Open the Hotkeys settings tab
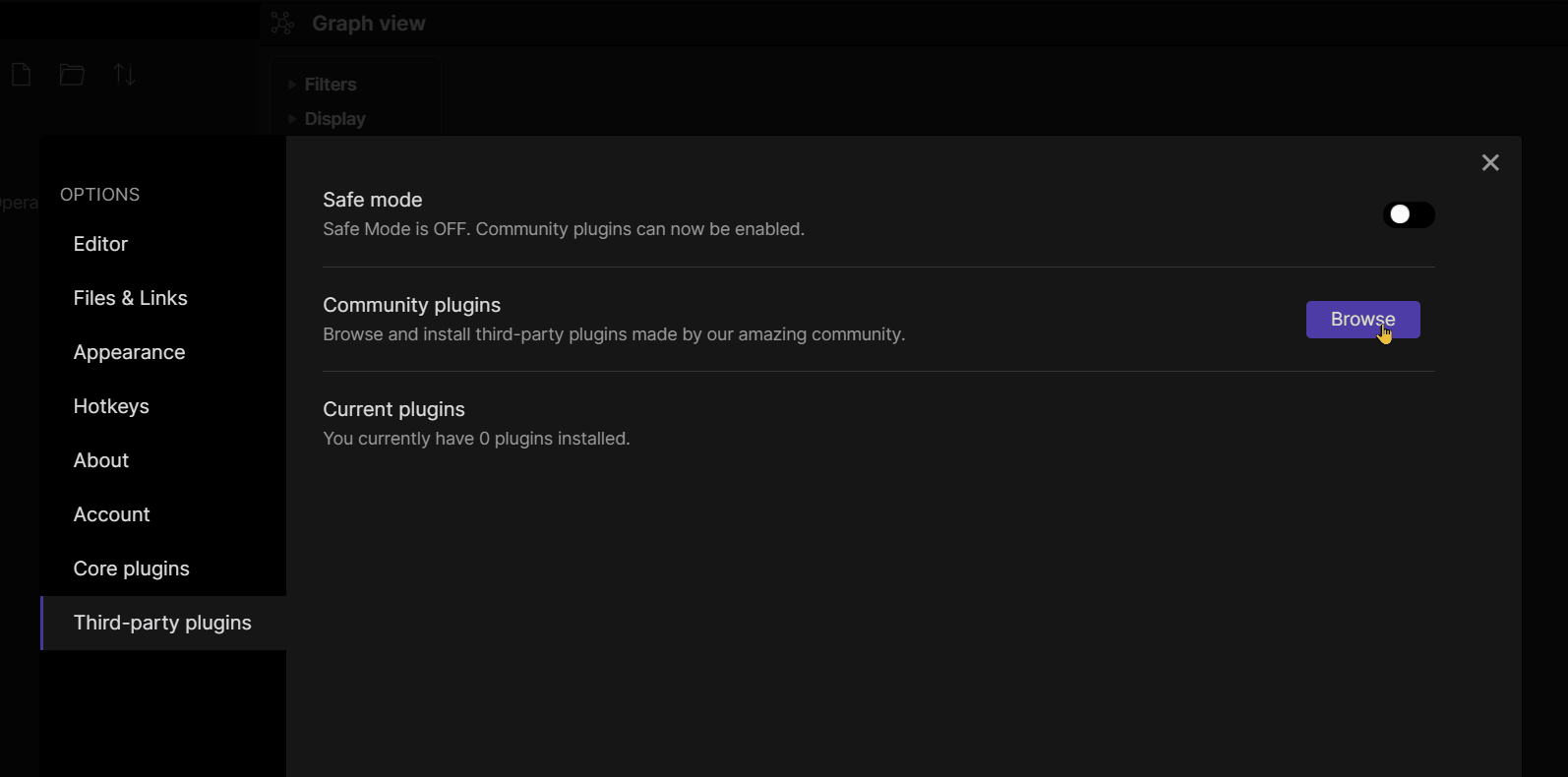Image resolution: width=1568 pixels, height=777 pixels. pos(111,406)
